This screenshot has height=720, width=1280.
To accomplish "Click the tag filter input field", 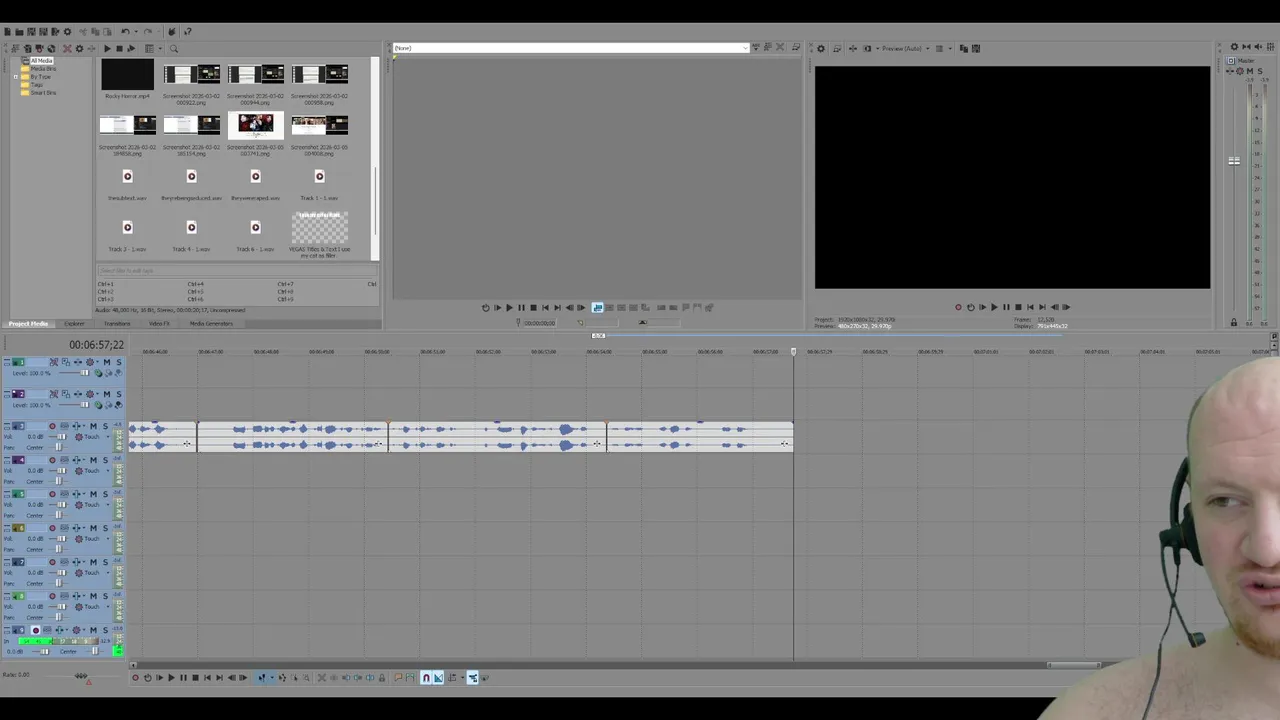I will 237,270.
